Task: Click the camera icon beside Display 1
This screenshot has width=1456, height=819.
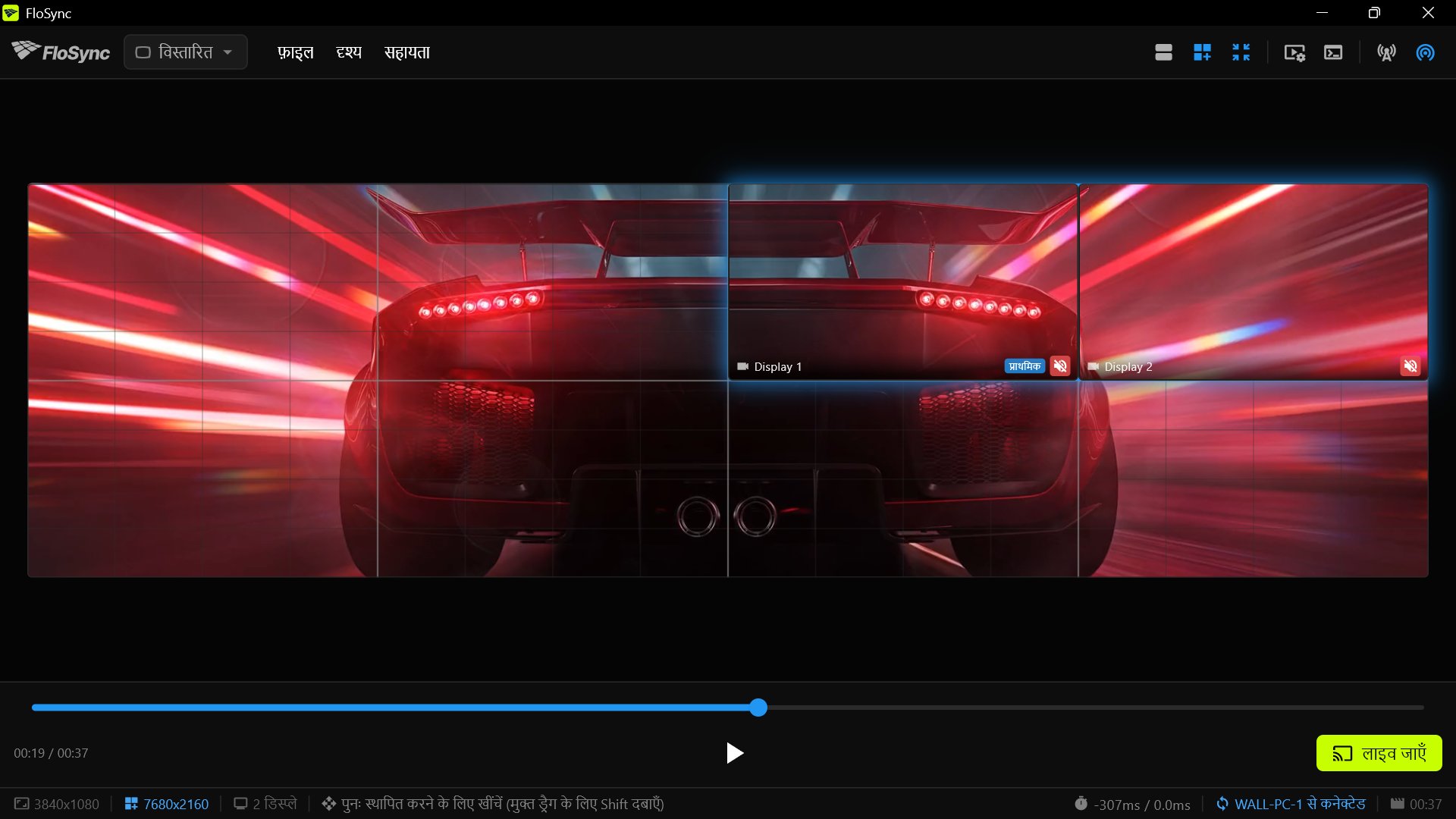Action: 742,366
